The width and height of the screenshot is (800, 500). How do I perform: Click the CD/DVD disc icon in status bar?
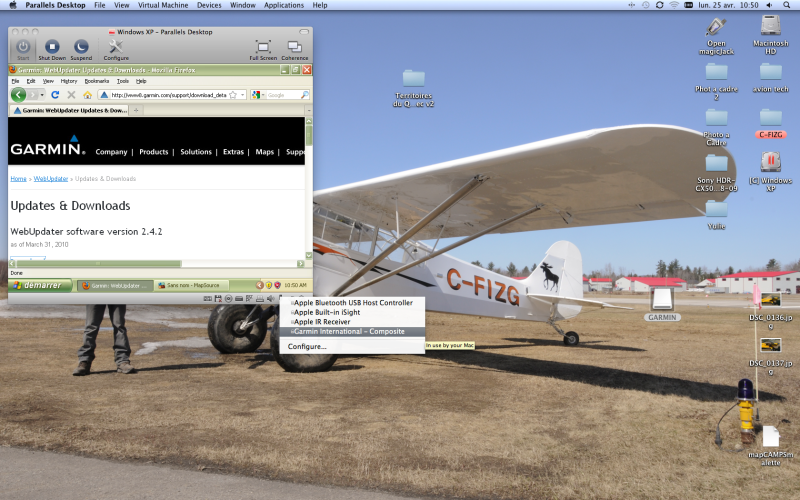coord(229,298)
